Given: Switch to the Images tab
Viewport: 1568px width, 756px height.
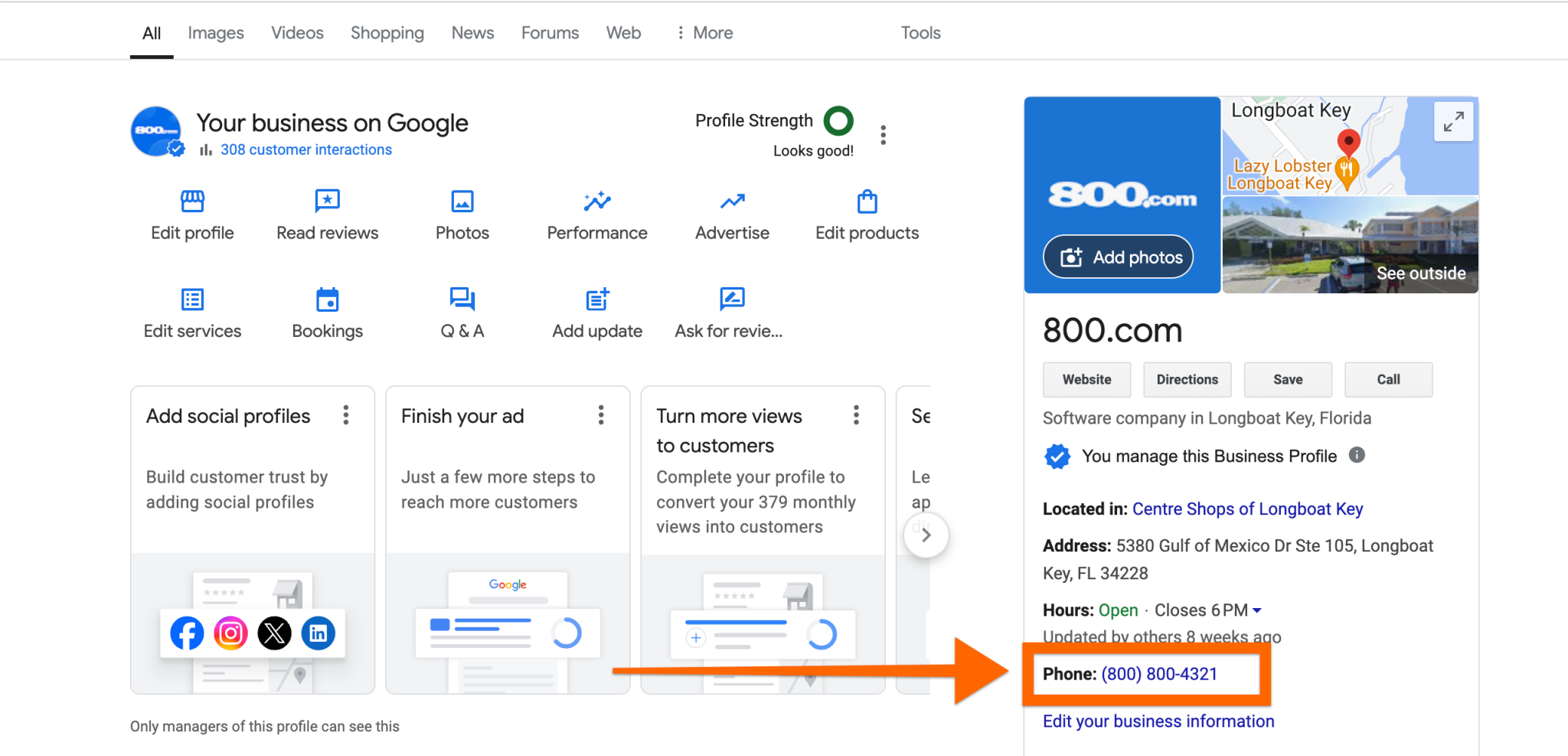Looking at the screenshot, I should click(216, 33).
